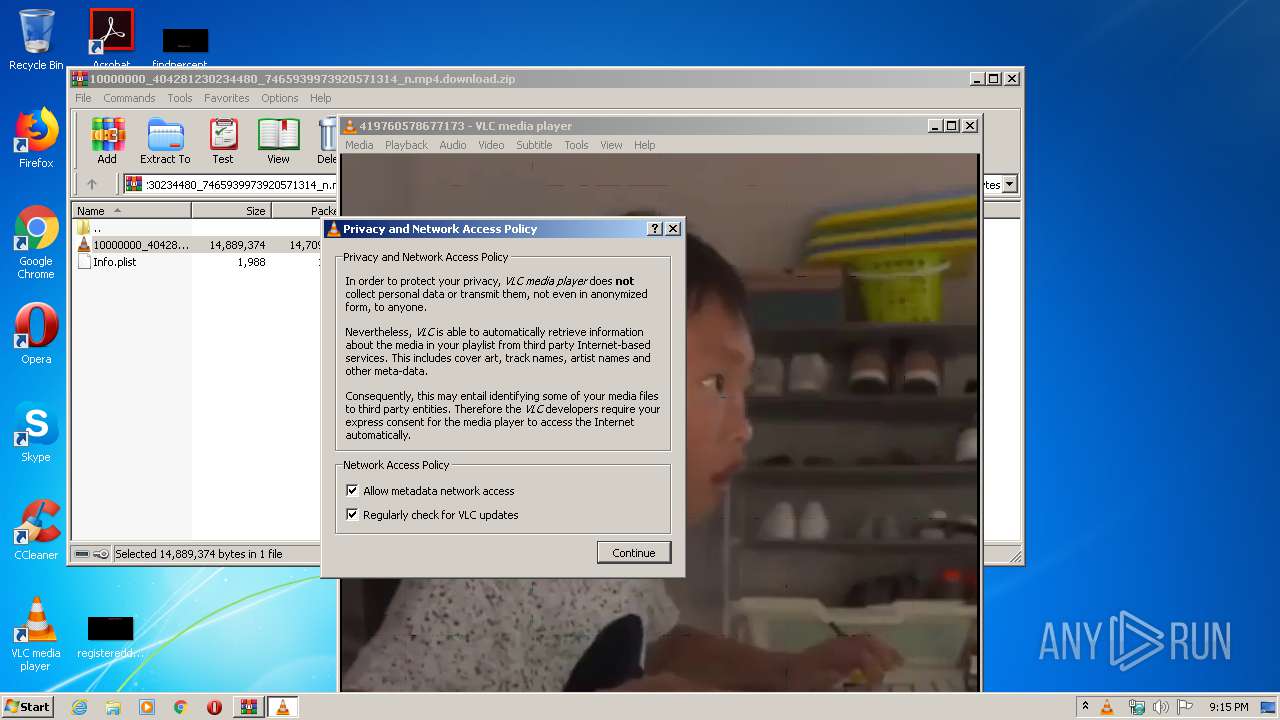1280x720 pixels.
Task: Click the View icon in WinRAR toolbar
Action: (x=278, y=141)
